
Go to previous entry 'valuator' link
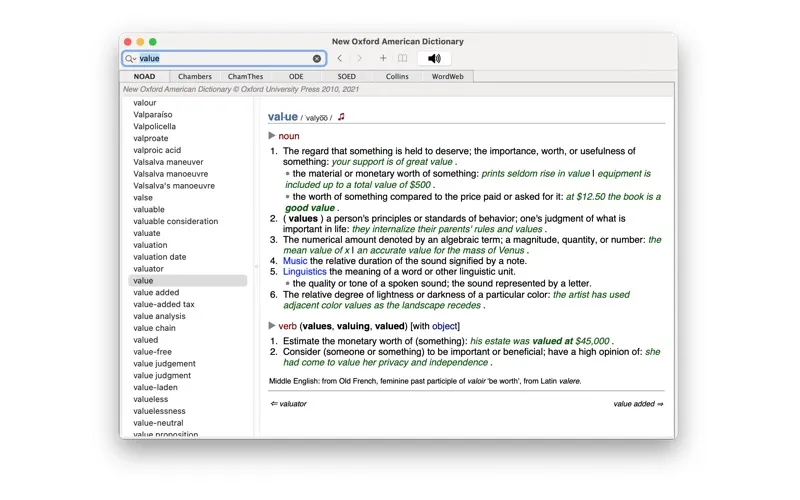289,404
